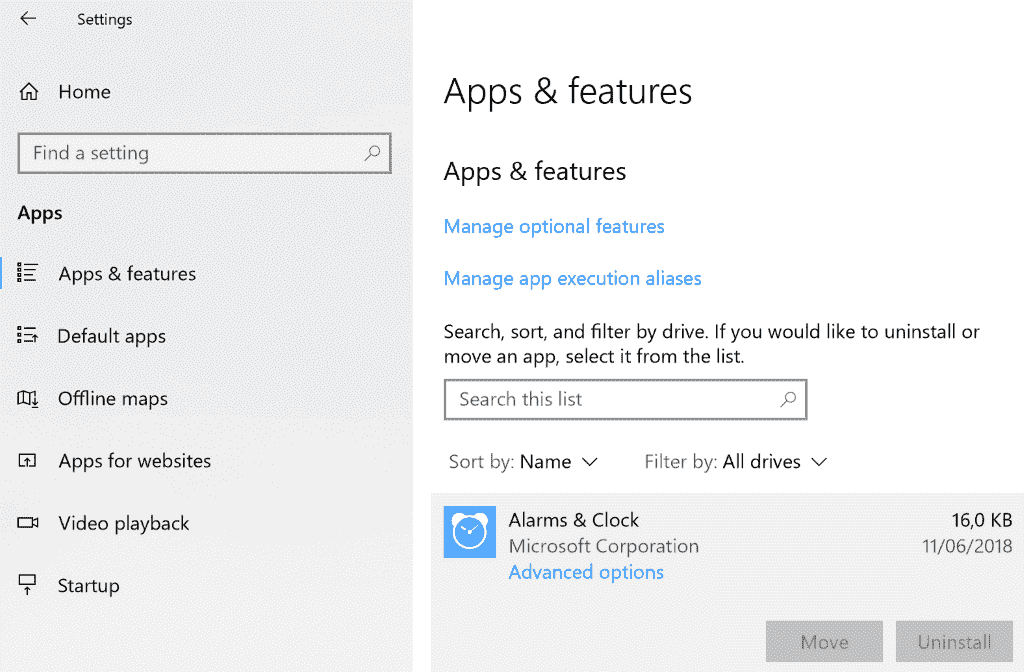
Task: Open Manage optional features link
Action: coord(554,227)
